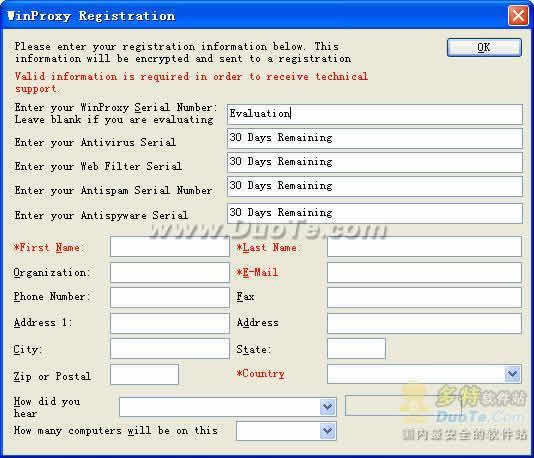Click the 'How many computers will be on this' label

[x=116, y=430]
